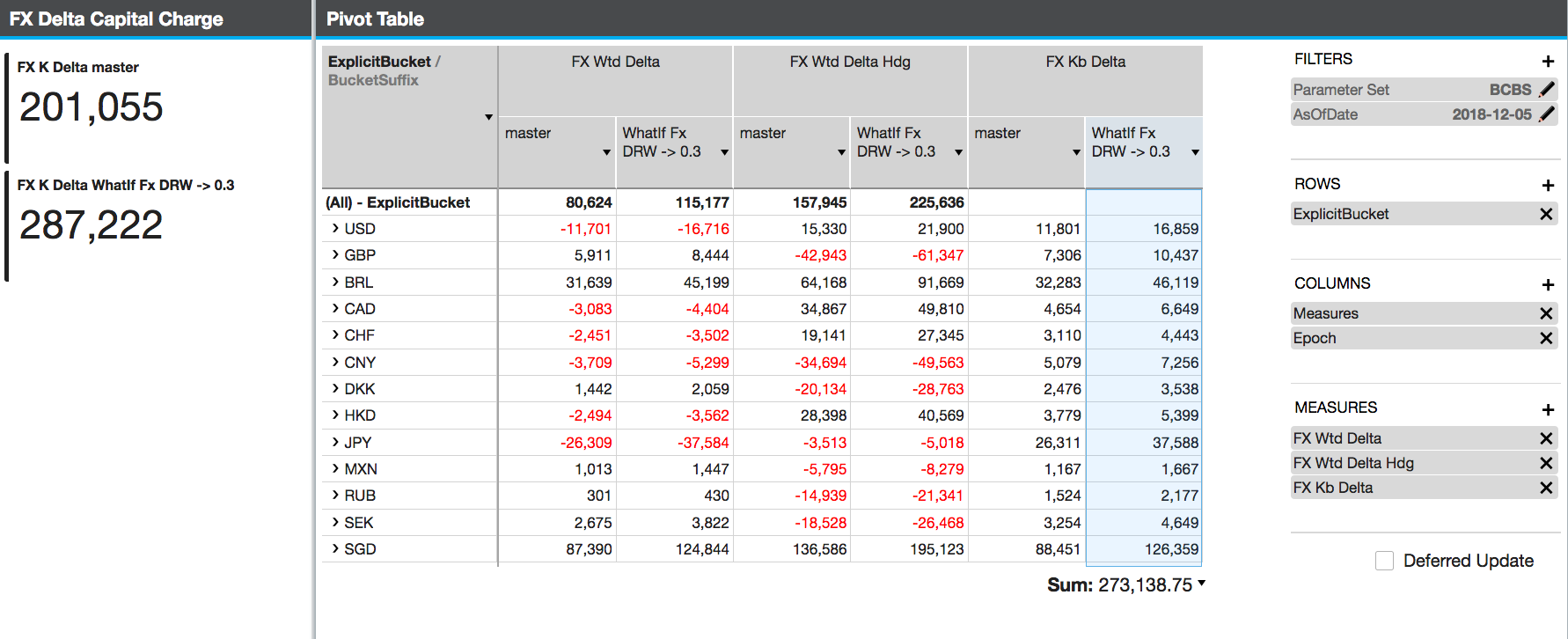
Task: Expand the GBP bucket row
Action: 335,254
